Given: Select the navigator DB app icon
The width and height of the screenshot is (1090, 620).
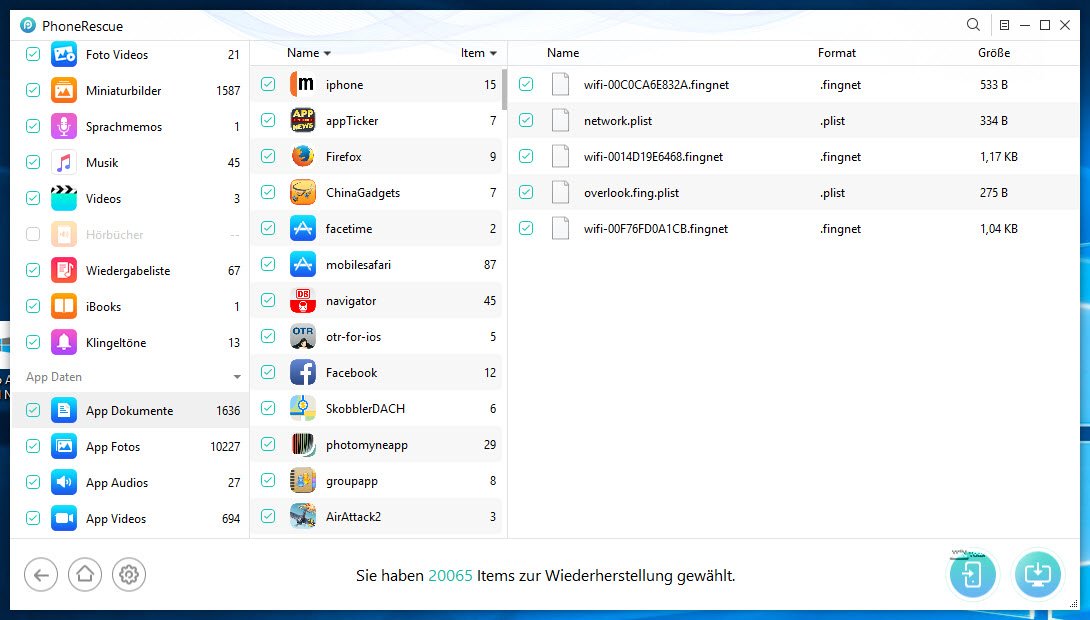Looking at the screenshot, I should tap(303, 300).
